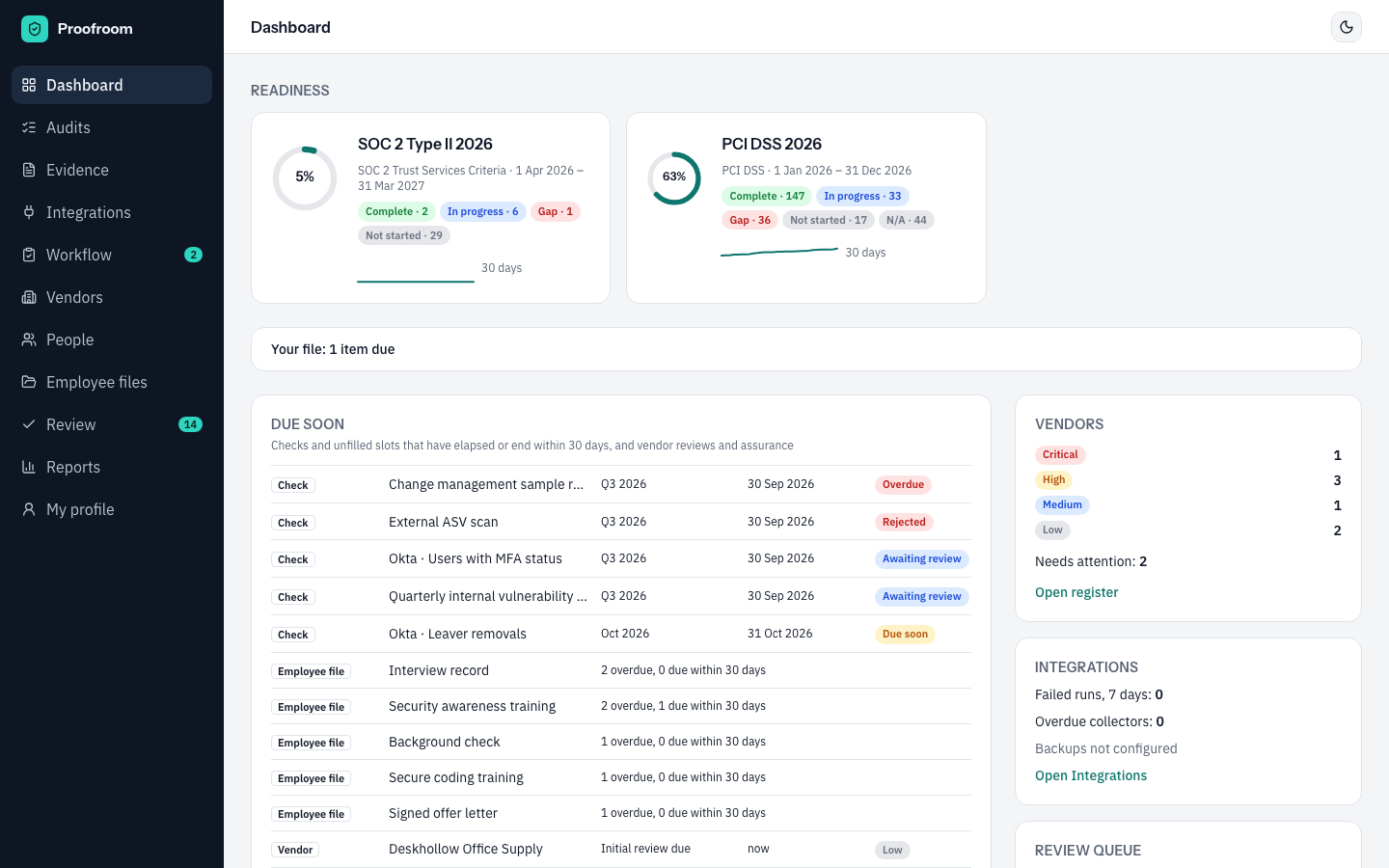Click the Workflow badge showing 2
This screenshot has width=1389, height=868.
(x=193, y=255)
